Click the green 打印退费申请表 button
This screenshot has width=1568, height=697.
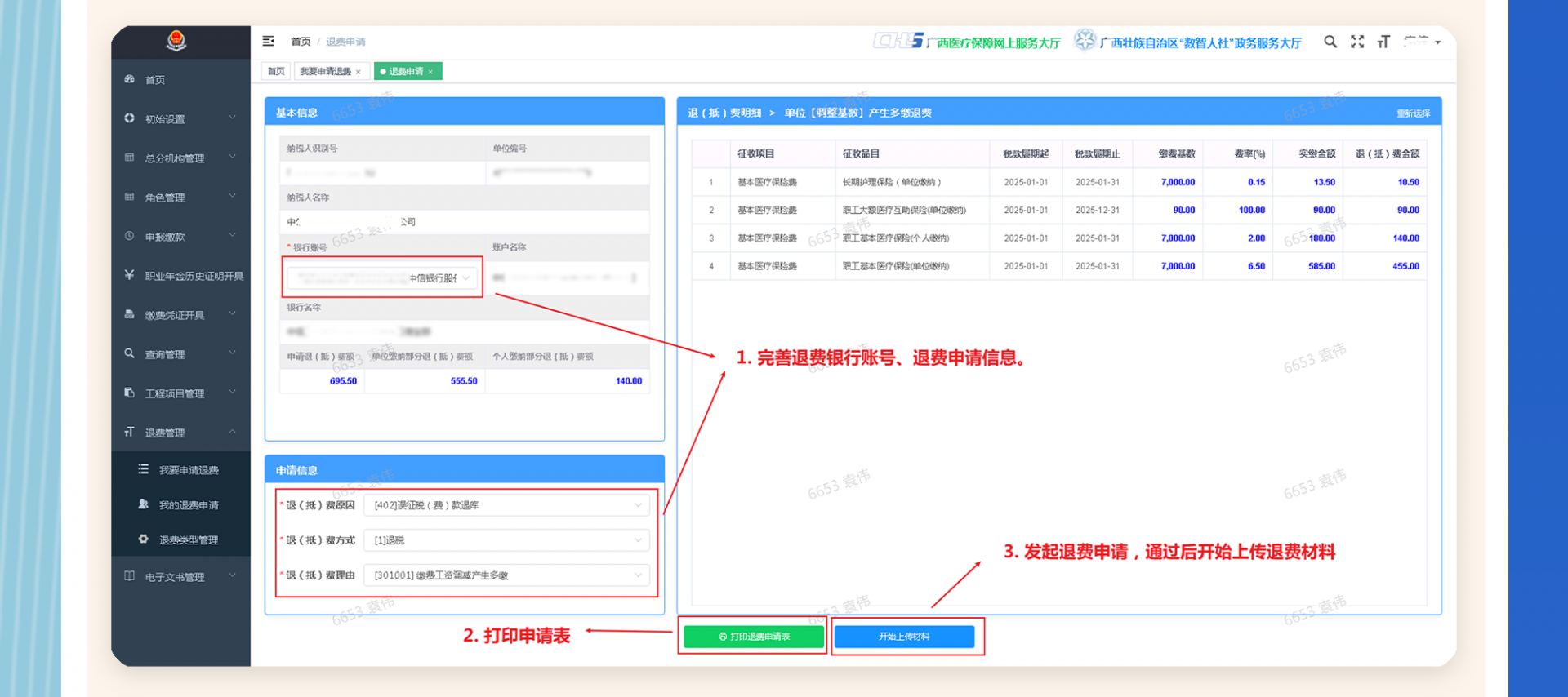click(x=753, y=637)
